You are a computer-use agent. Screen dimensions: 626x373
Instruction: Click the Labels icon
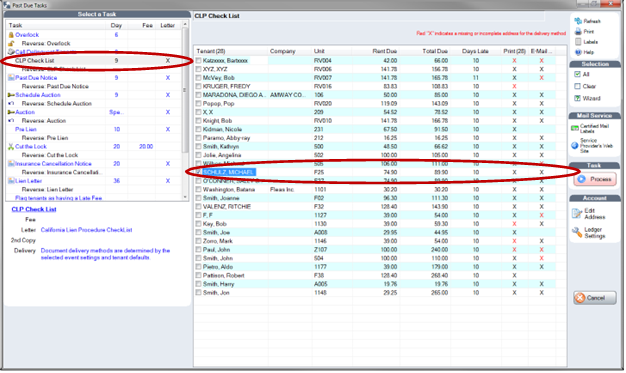pyautogui.click(x=578, y=42)
